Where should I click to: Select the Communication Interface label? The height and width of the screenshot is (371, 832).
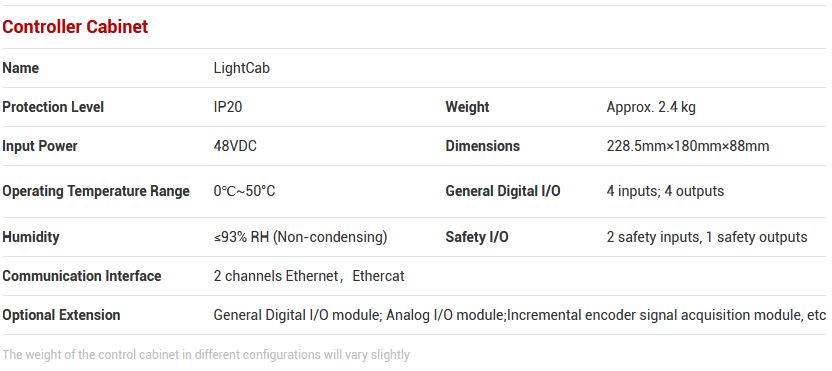coord(82,276)
